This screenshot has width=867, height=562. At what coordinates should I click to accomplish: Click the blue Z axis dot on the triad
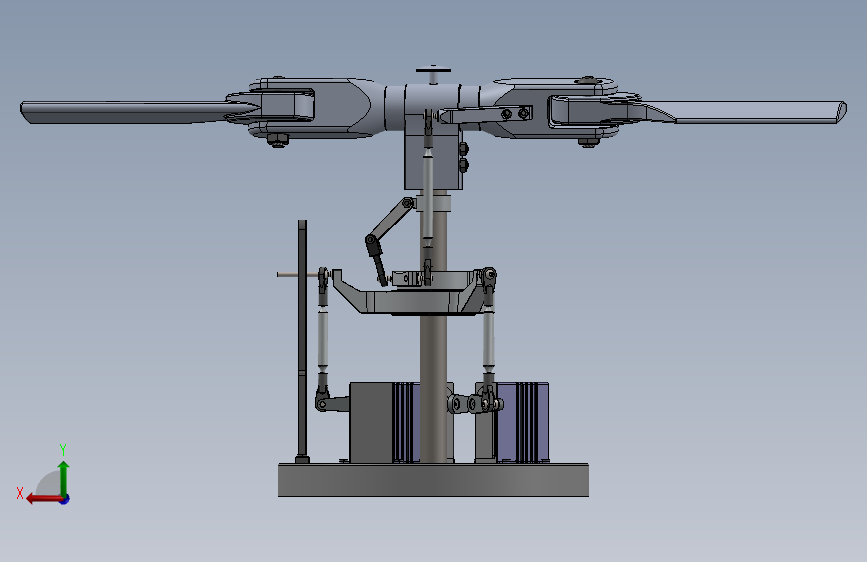click(x=65, y=499)
